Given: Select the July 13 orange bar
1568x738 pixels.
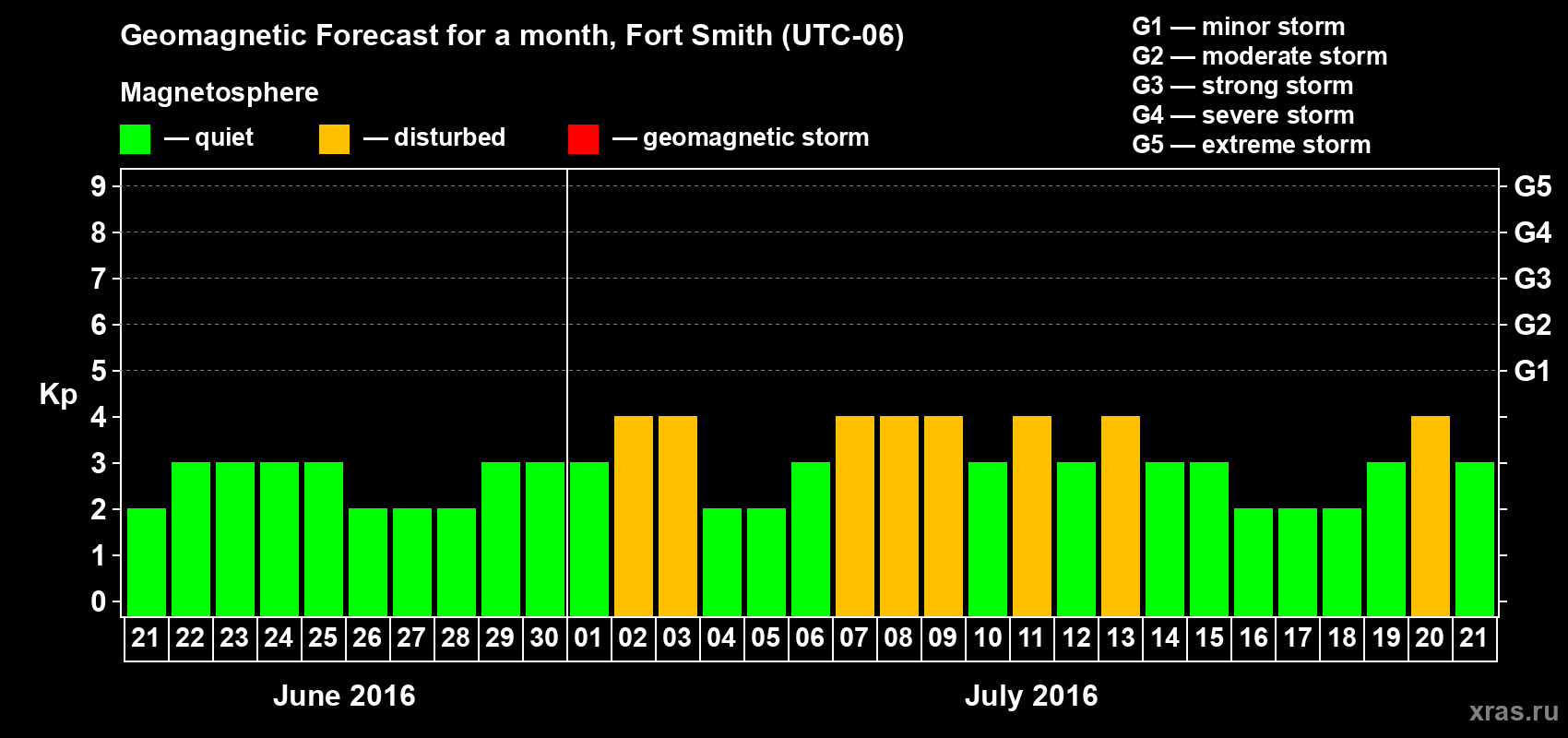Looking at the screenshot, I should click(x=1121, y=516).
